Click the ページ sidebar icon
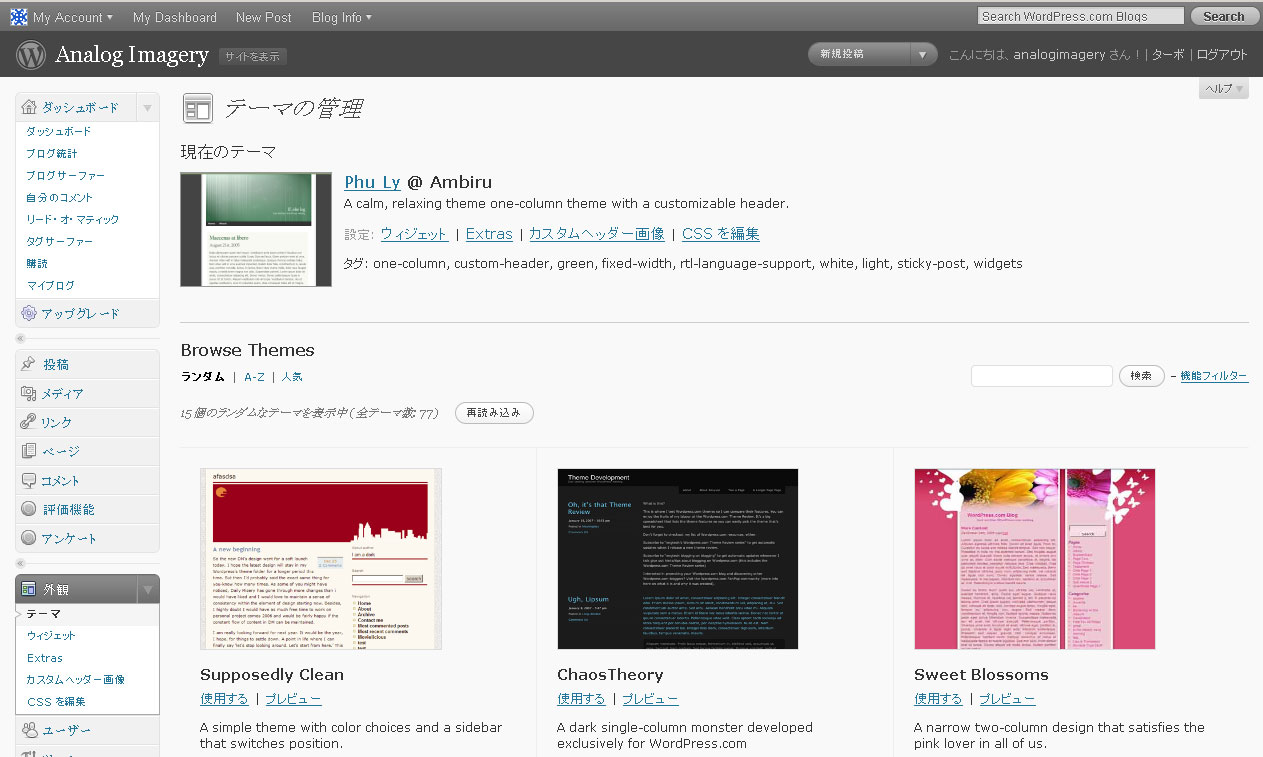 29,451
